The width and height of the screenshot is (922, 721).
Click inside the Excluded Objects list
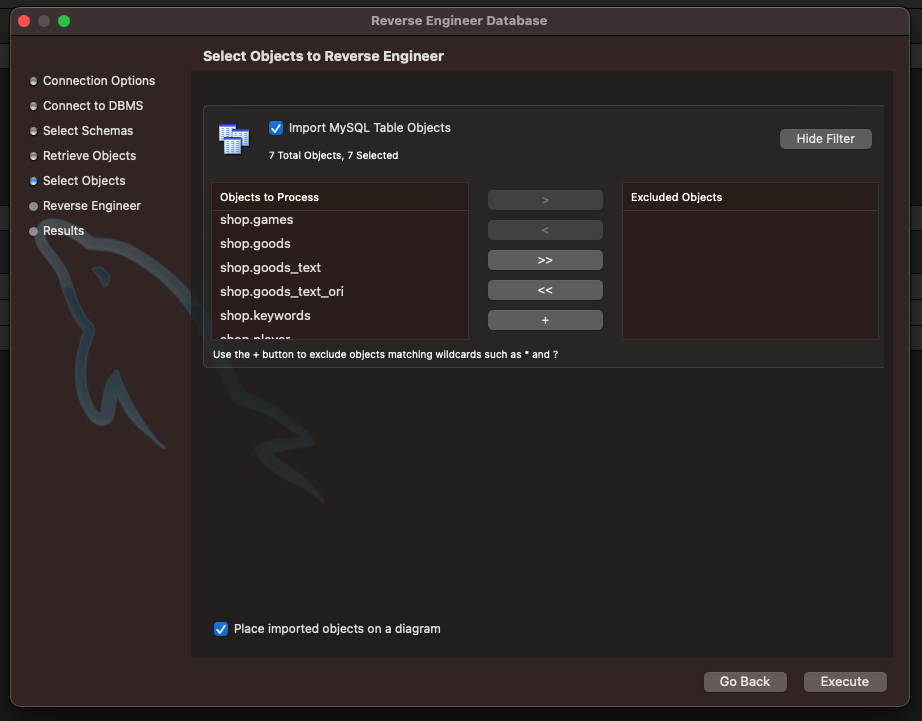tap(750, 275)
